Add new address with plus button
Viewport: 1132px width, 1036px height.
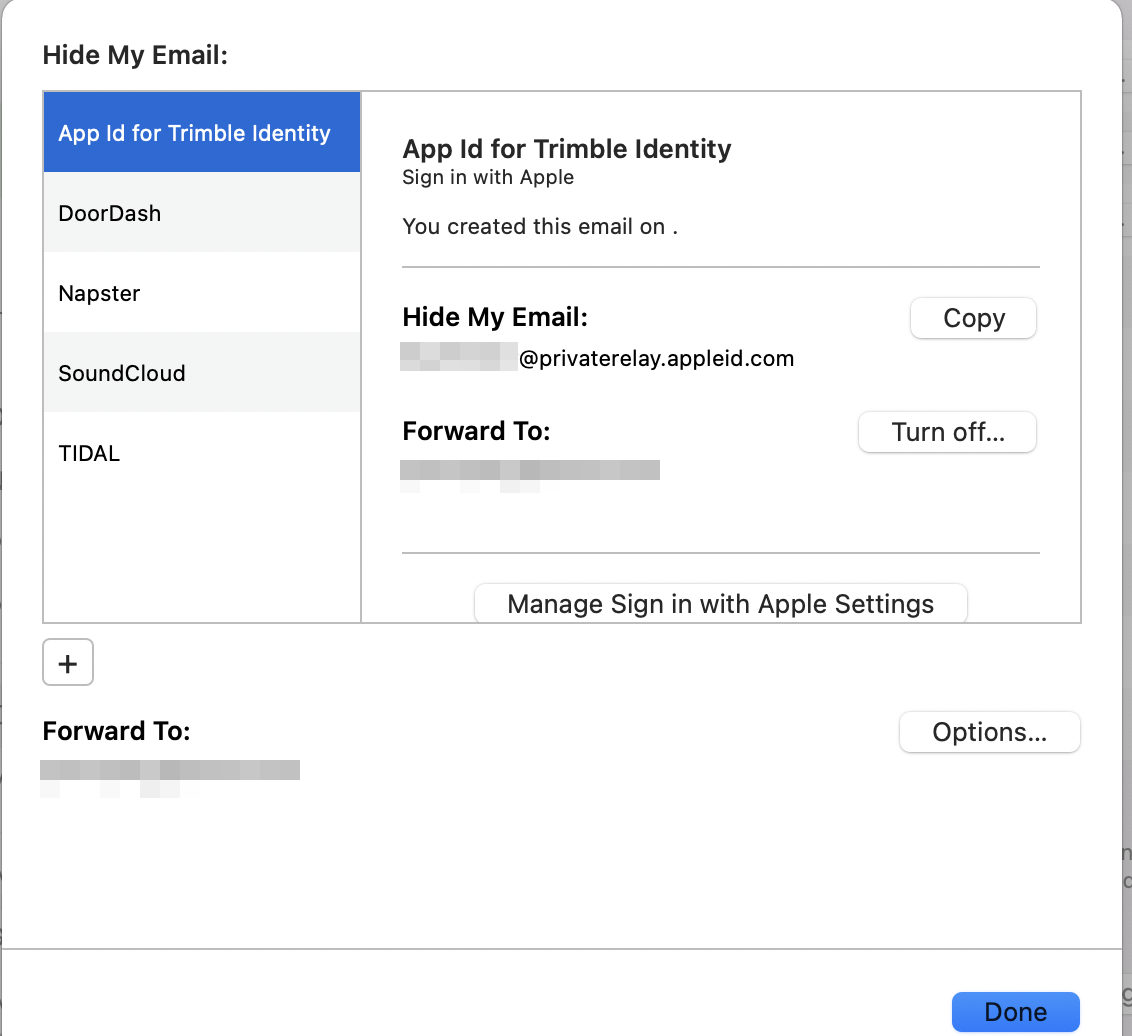click(68, 663)
